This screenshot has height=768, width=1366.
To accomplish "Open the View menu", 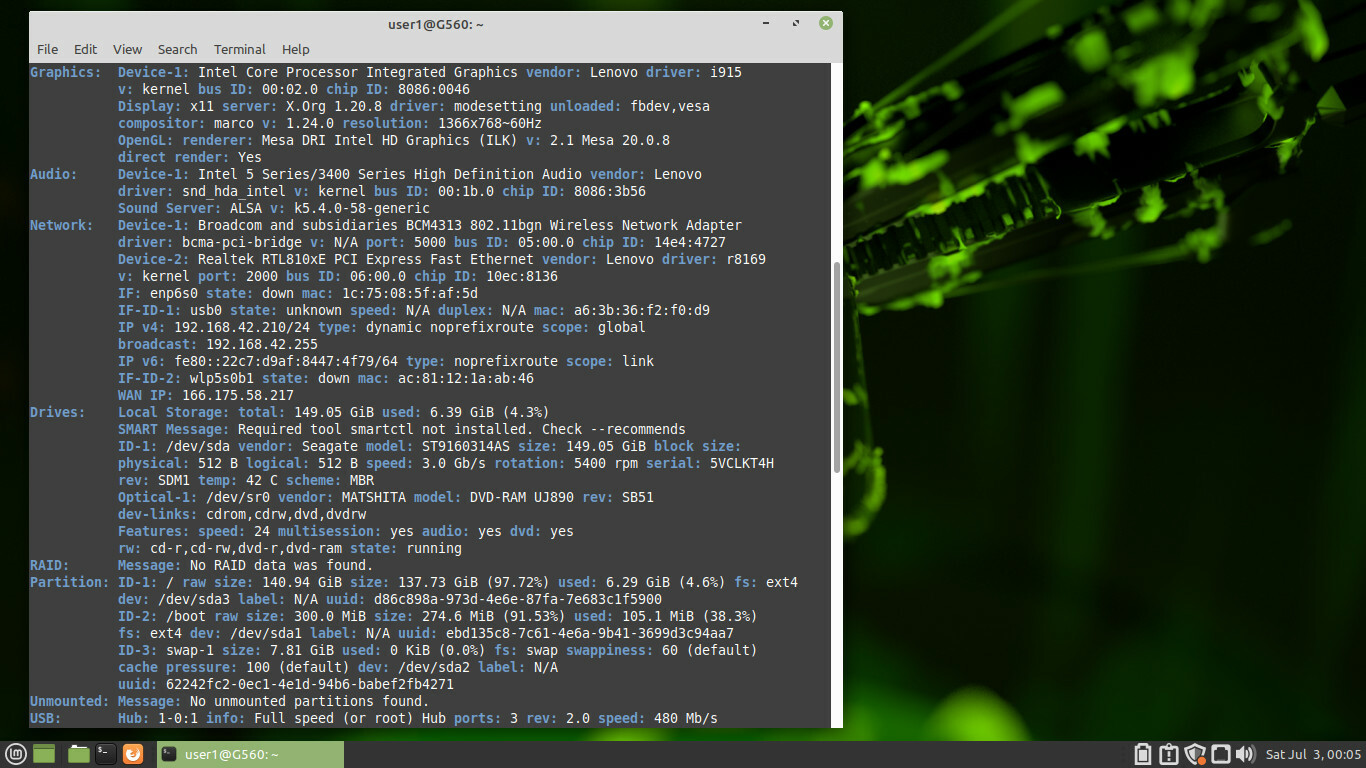I will click(128, 49).
